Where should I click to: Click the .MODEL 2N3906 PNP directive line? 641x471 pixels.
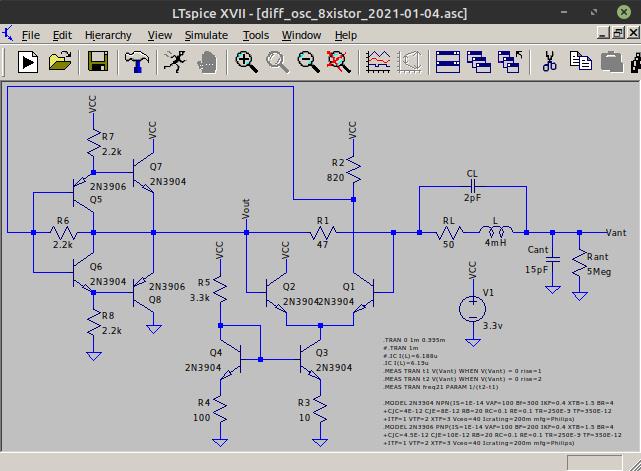(498, 426)
